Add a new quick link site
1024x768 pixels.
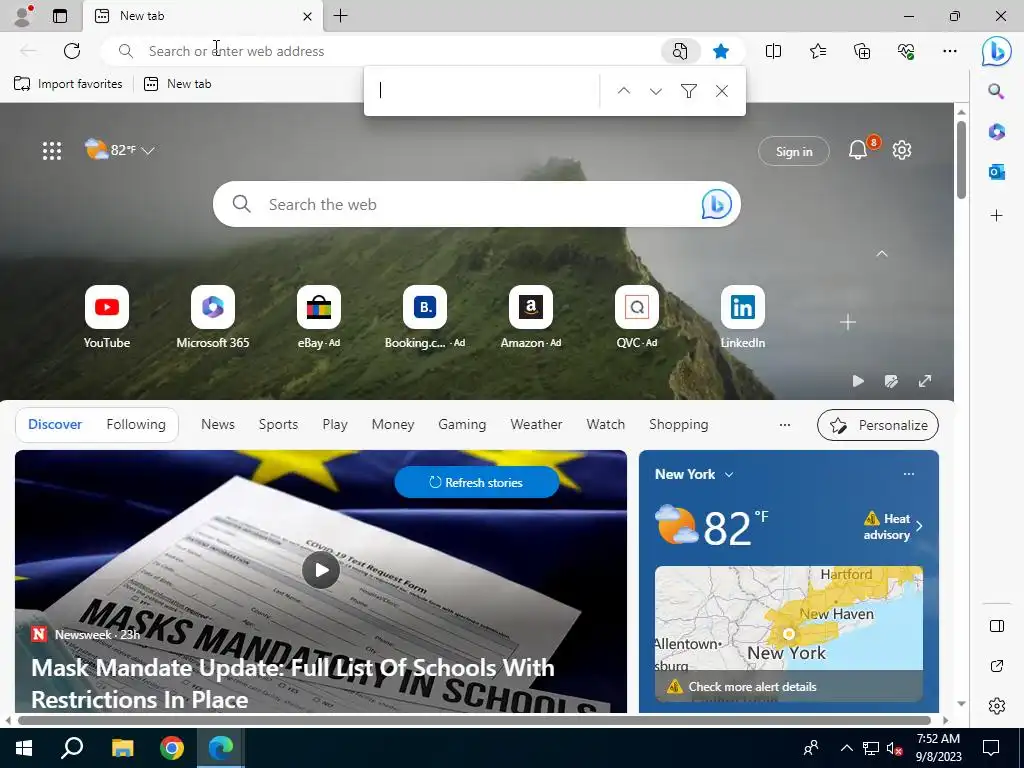[x=848, y=322]
